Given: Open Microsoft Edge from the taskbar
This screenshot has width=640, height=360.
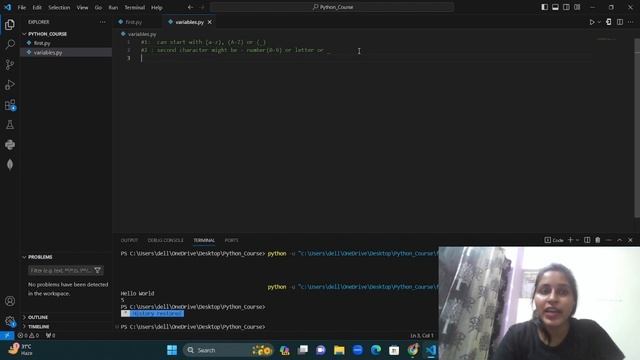Looking at the screenshot, I should (376, 350).
